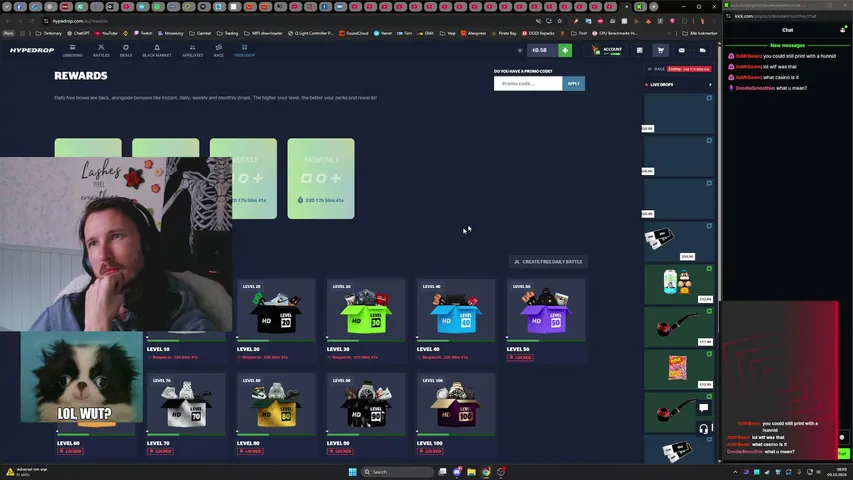Open the Alle bokmerker folder

pyautogui.click(x=700, y=33)
